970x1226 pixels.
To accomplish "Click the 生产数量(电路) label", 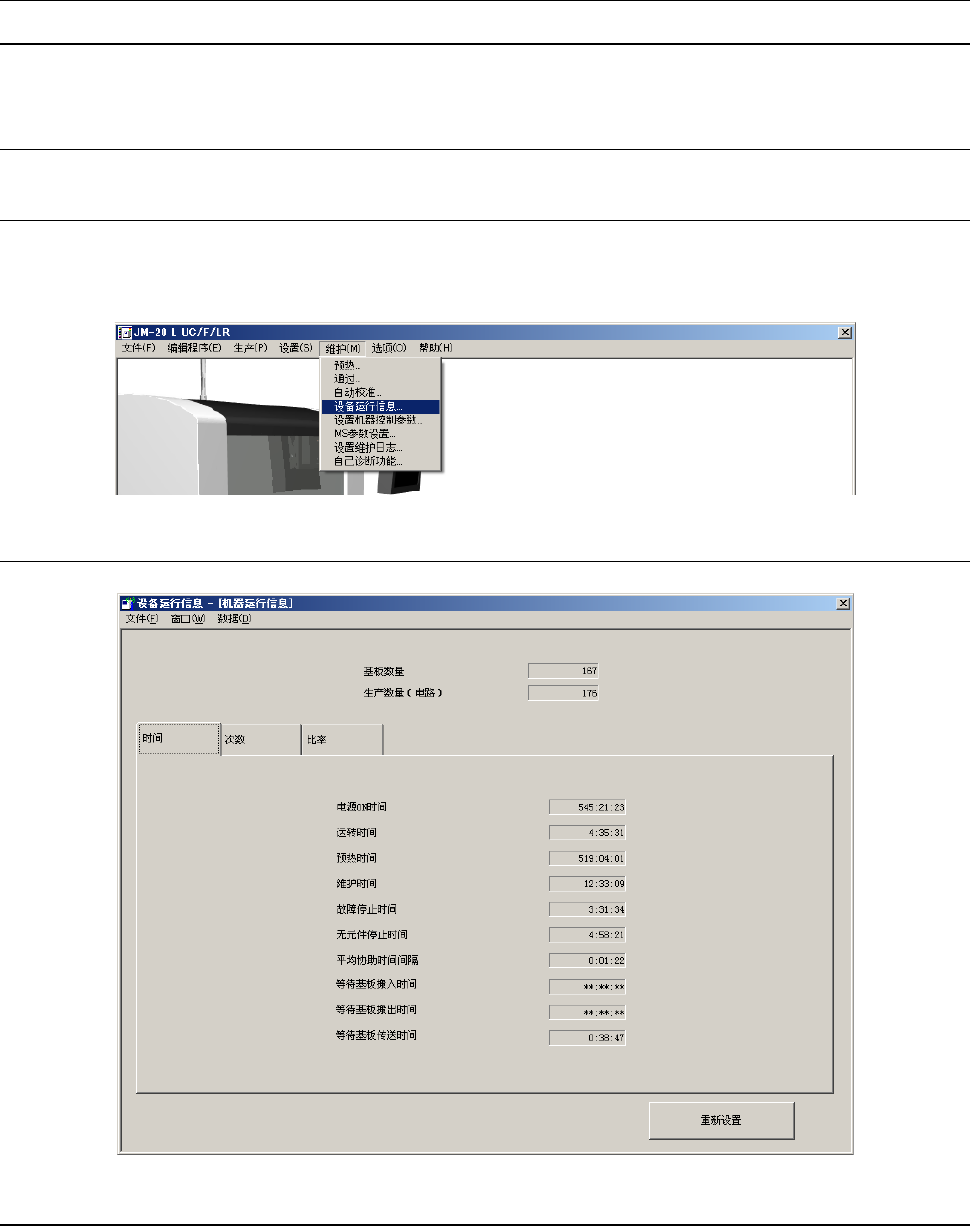I will 403,692.
